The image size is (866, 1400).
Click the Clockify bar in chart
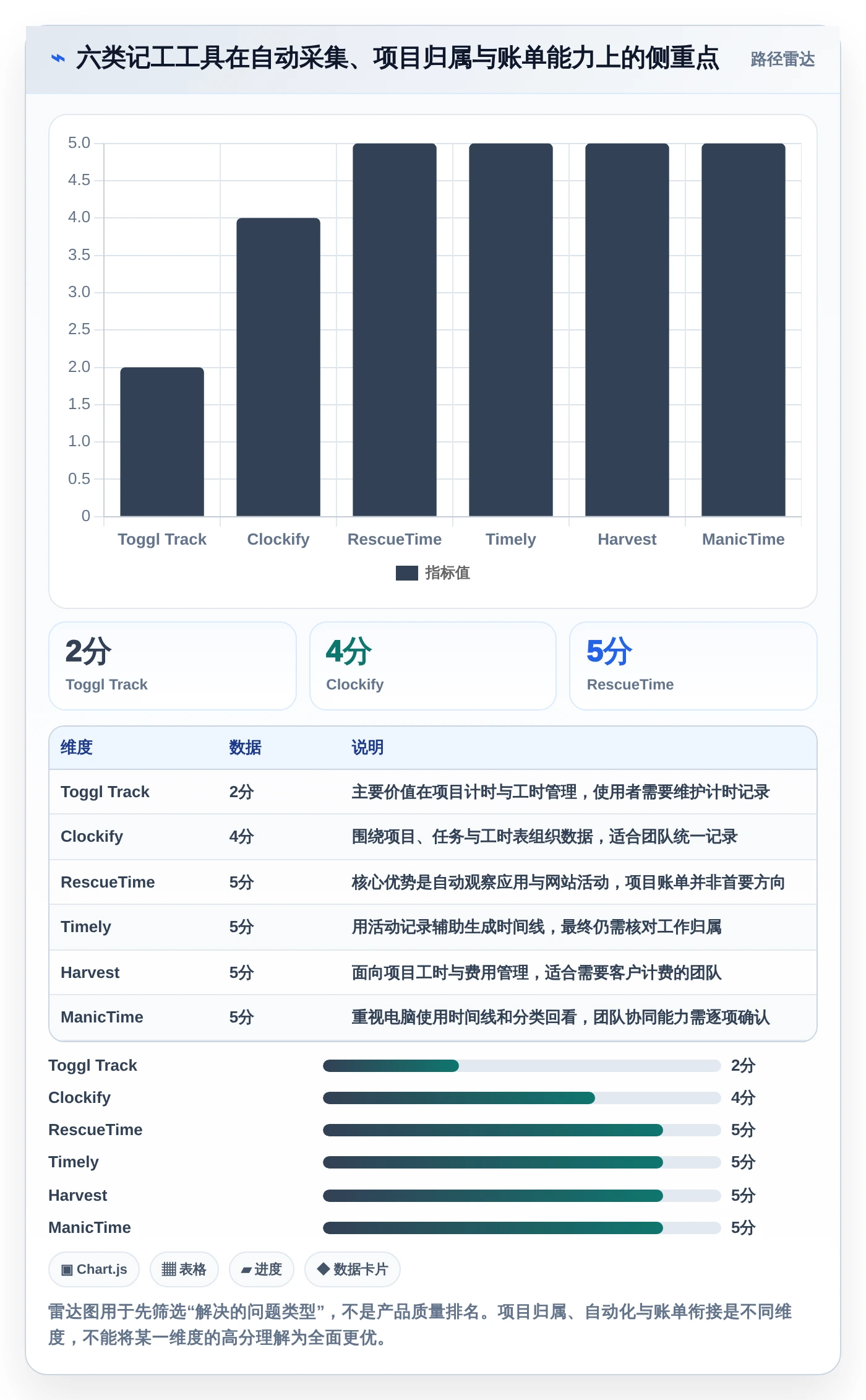pyautogui.click(x=278, y=367)
